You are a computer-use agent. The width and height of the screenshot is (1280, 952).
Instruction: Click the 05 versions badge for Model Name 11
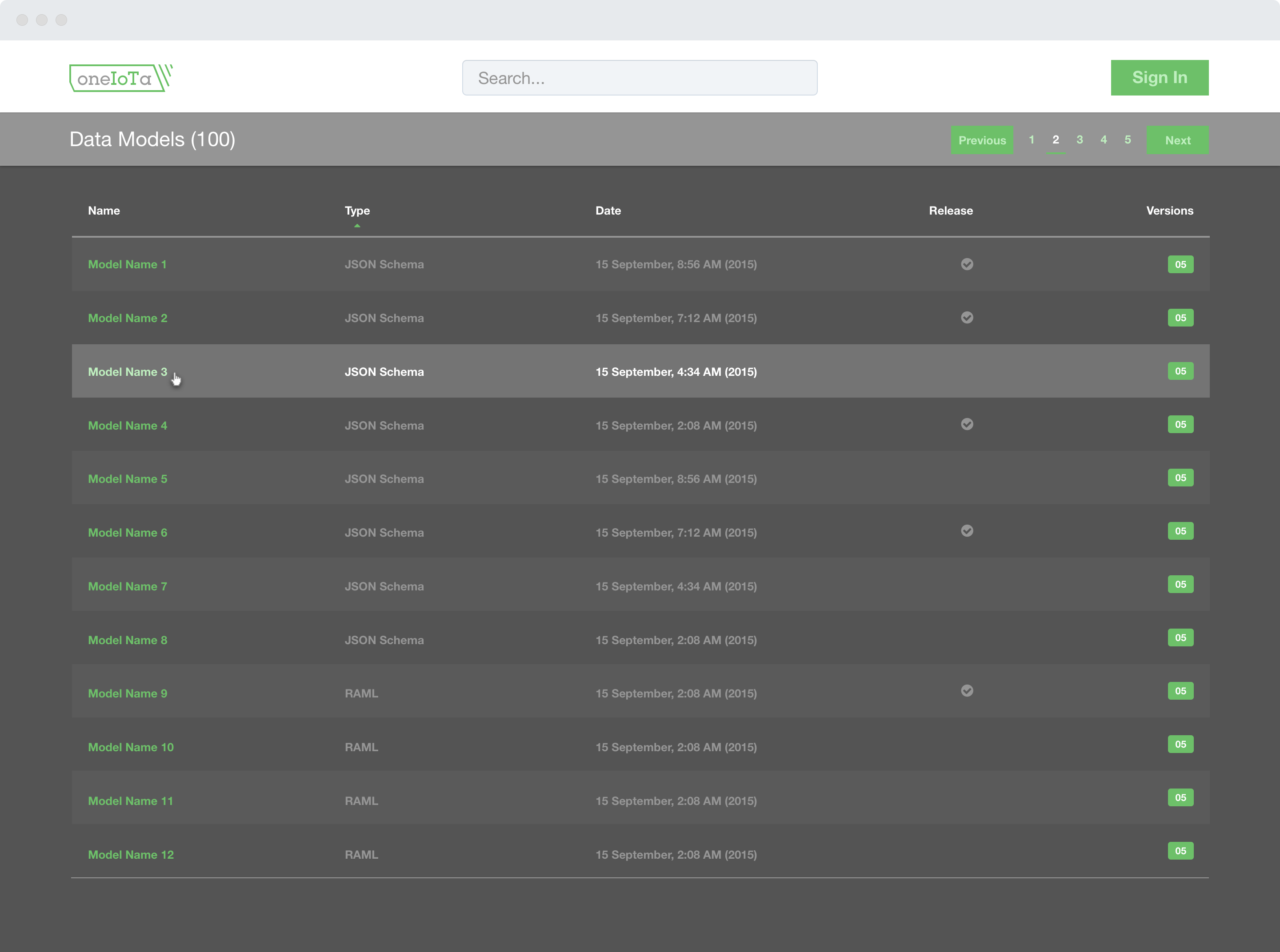pos(1180,797)
